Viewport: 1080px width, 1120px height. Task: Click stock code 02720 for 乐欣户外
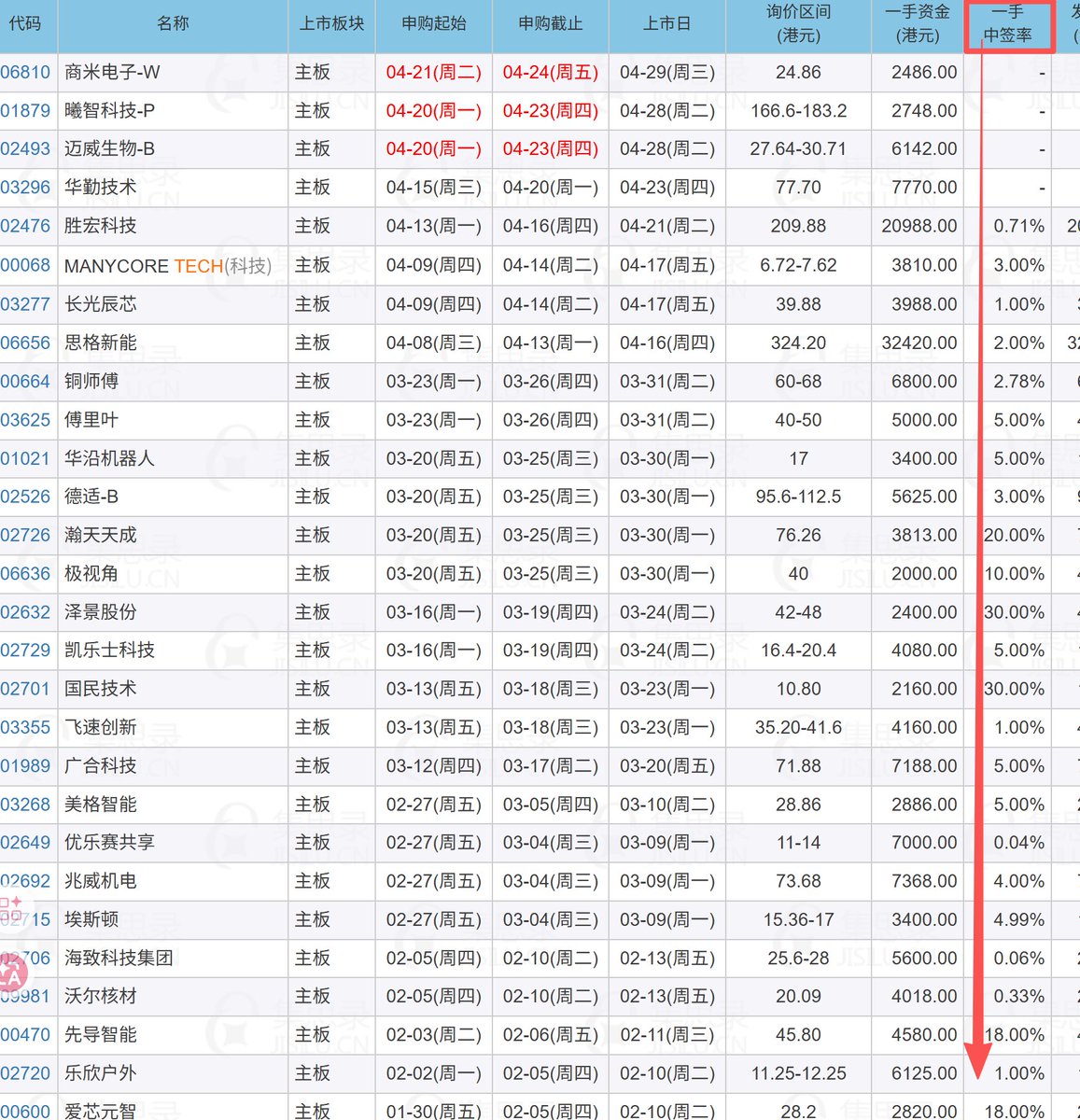pos(22,1073)
